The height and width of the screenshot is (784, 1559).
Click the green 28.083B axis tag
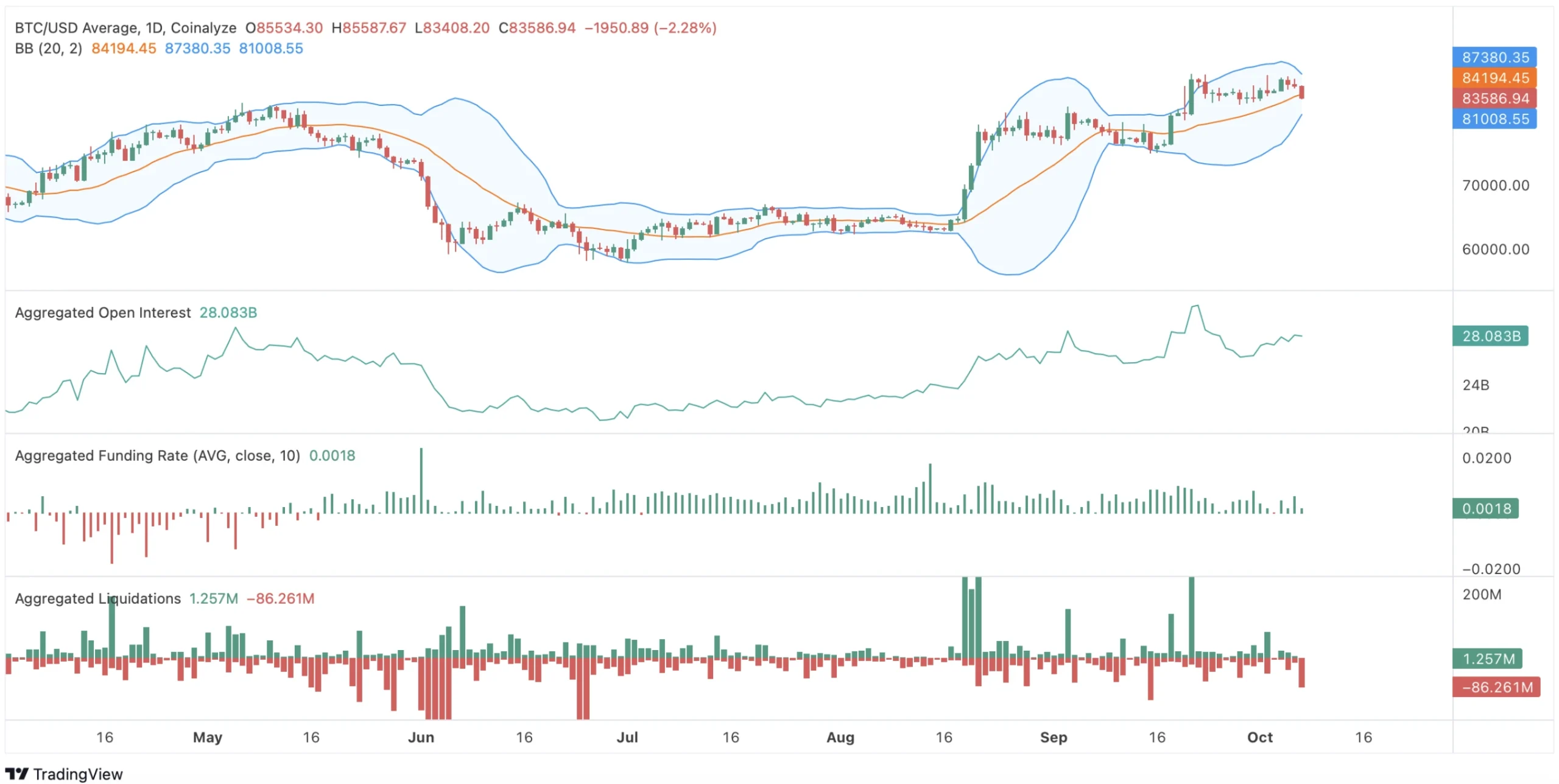click(x=1490, y=336)
